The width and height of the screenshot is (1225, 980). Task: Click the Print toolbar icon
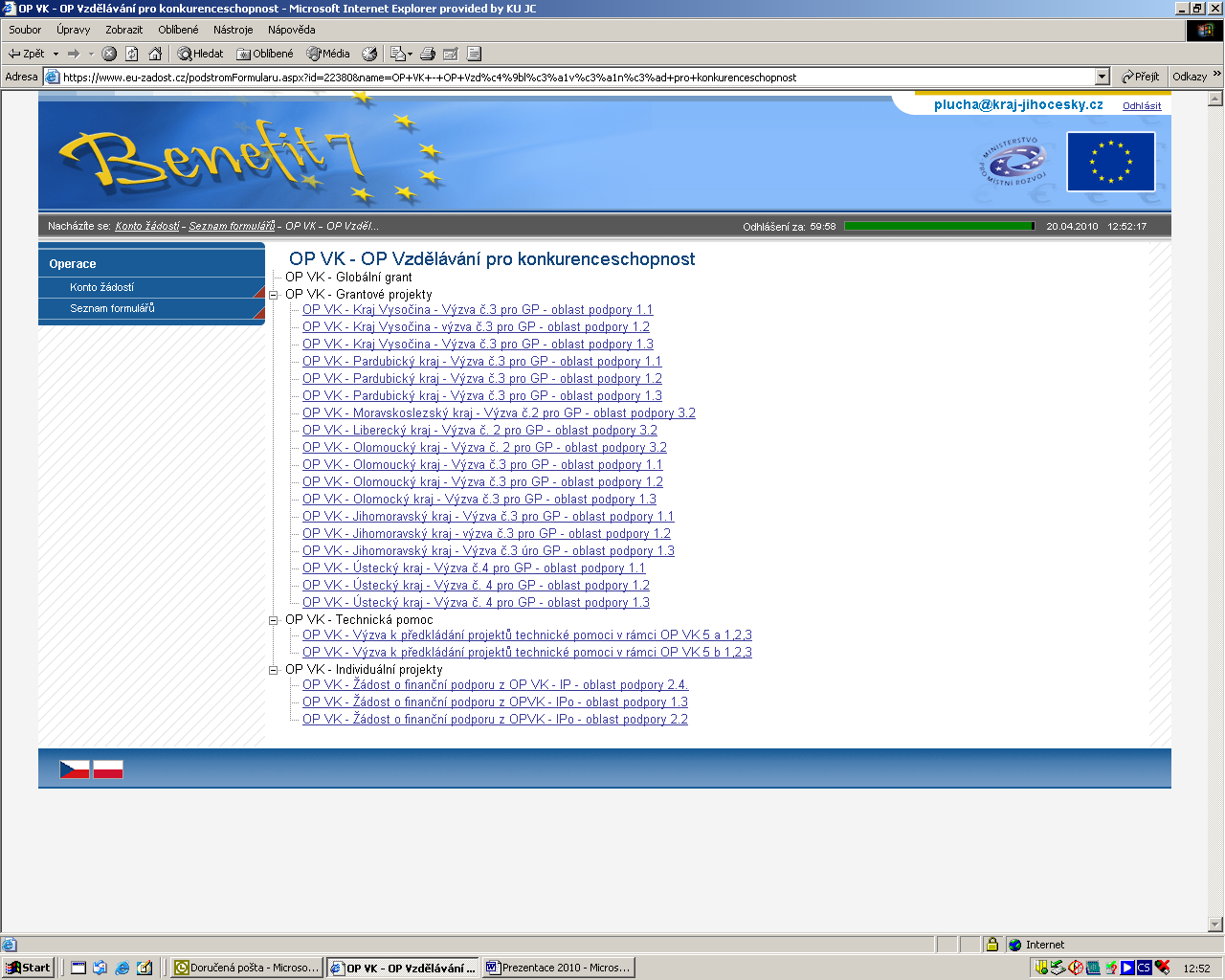(428, 54)
